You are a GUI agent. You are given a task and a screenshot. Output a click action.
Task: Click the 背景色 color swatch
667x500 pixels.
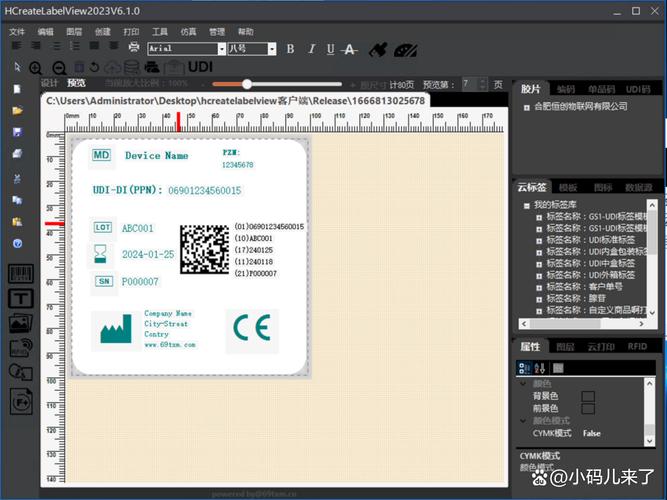click(588, 397)
